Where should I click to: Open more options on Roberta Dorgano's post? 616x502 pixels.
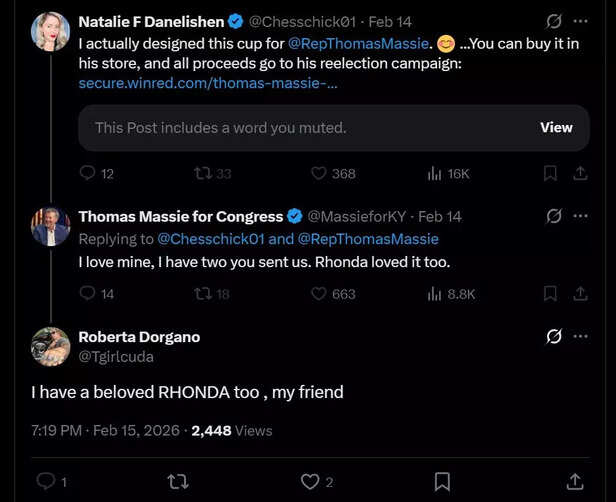[581, 336]
